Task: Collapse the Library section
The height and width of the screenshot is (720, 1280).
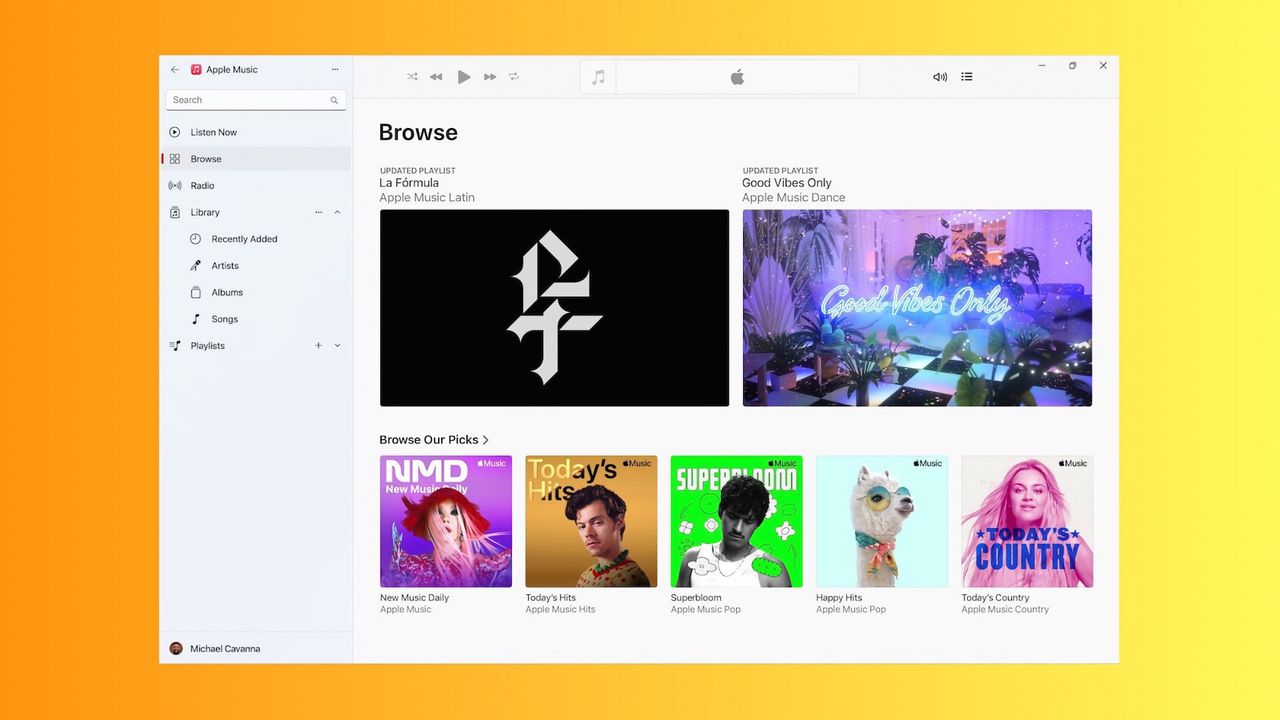Action: tap(337, 212)
